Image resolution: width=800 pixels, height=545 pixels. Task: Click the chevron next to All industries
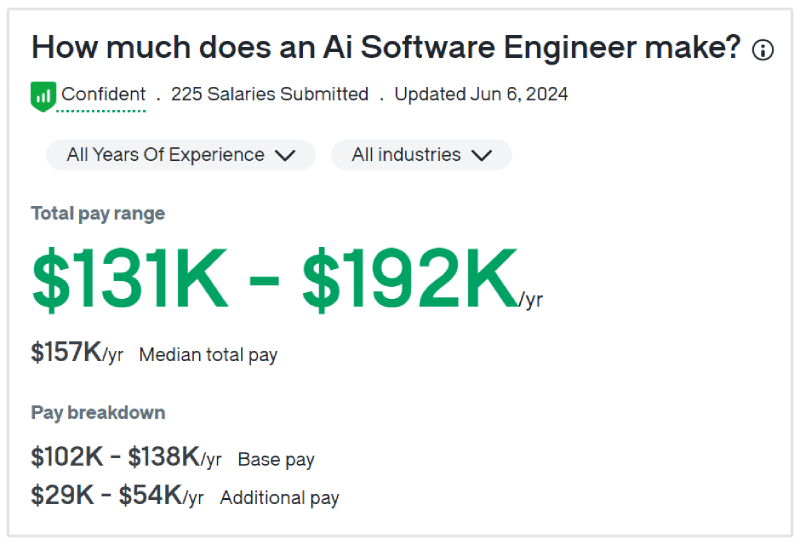[x=481, y=155]
